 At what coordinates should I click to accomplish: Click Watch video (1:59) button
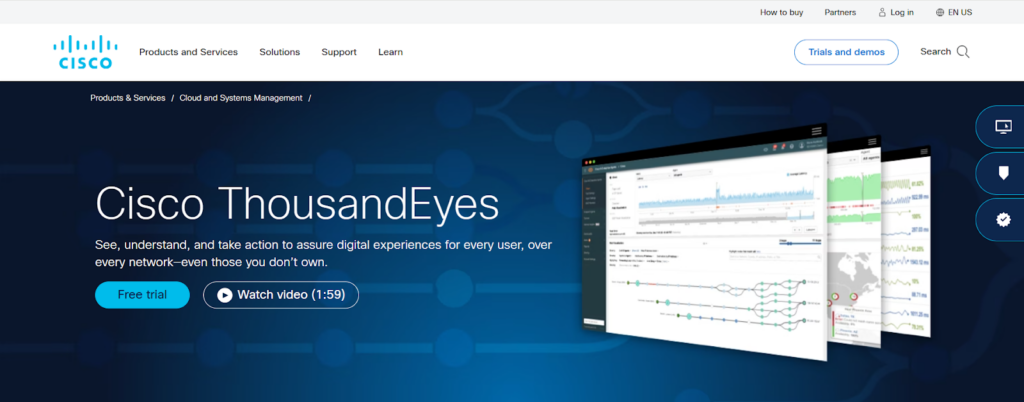click(x=281, y=295)
